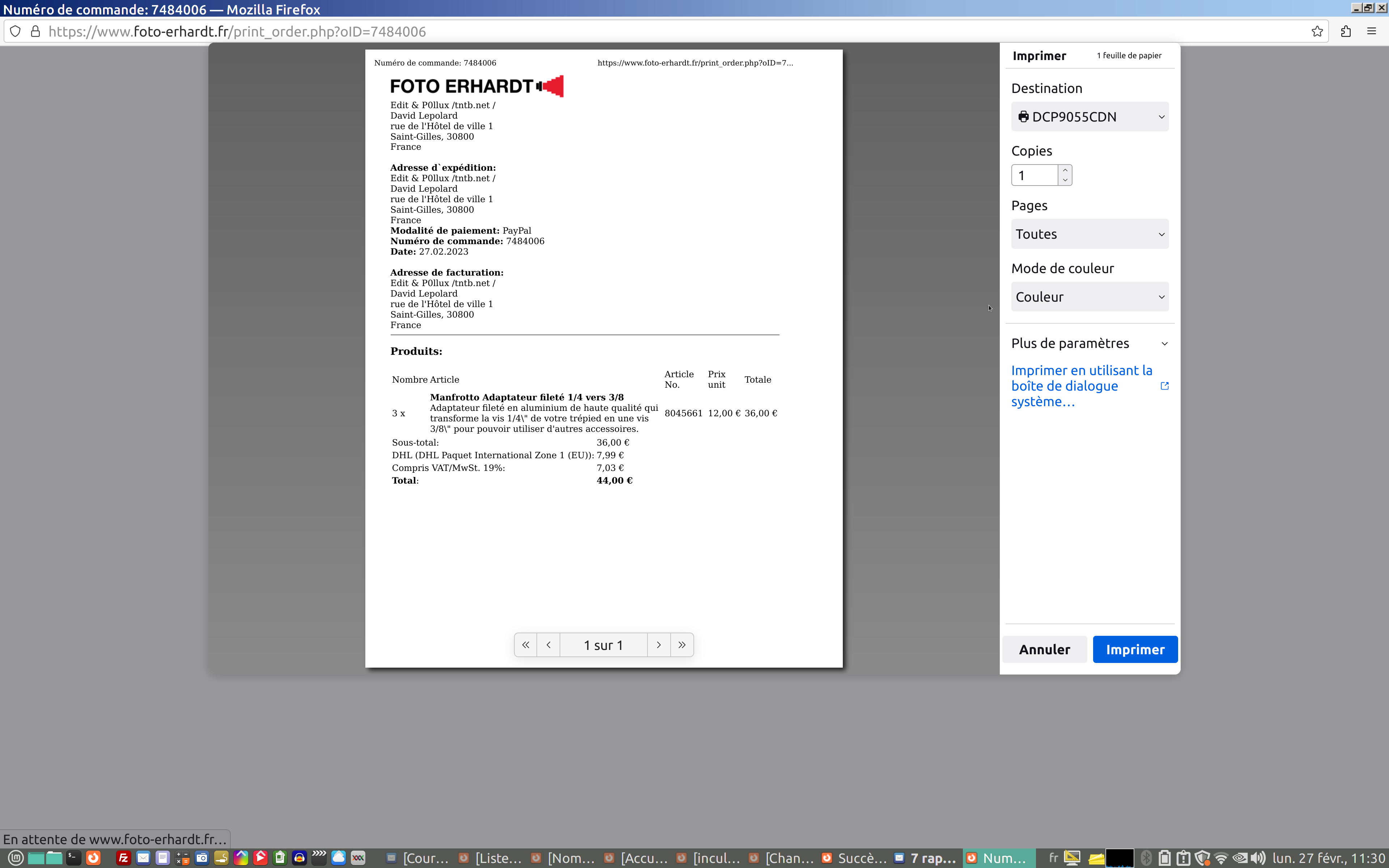Screen dimensions: 1389x868
Task: Open the Destination printer dropdown
Action: 1089,116
